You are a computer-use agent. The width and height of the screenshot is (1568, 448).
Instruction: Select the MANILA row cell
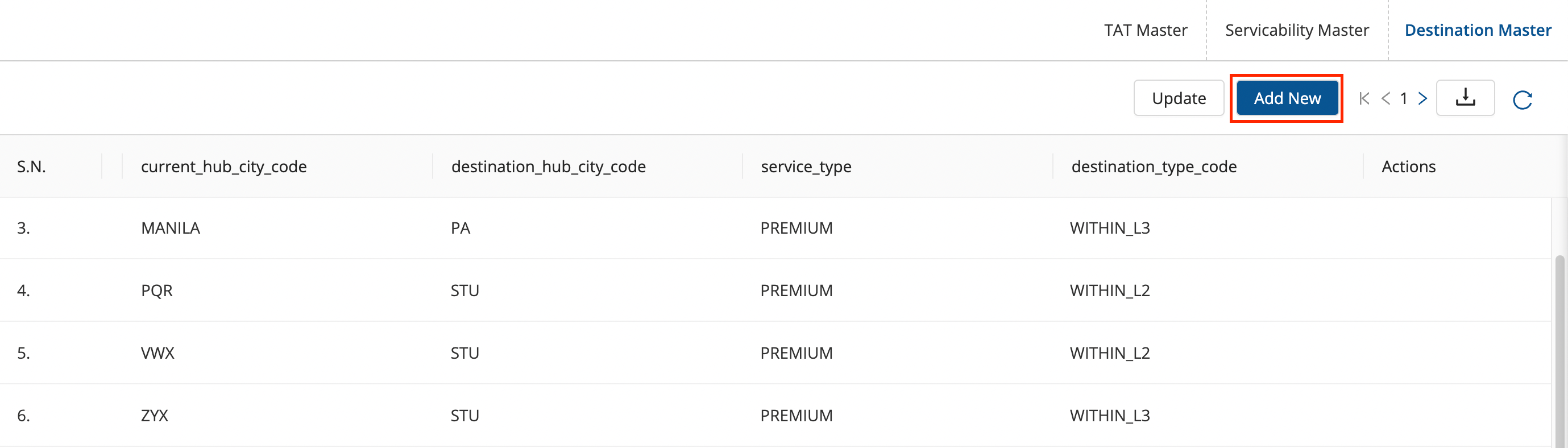tap(171, 228)
